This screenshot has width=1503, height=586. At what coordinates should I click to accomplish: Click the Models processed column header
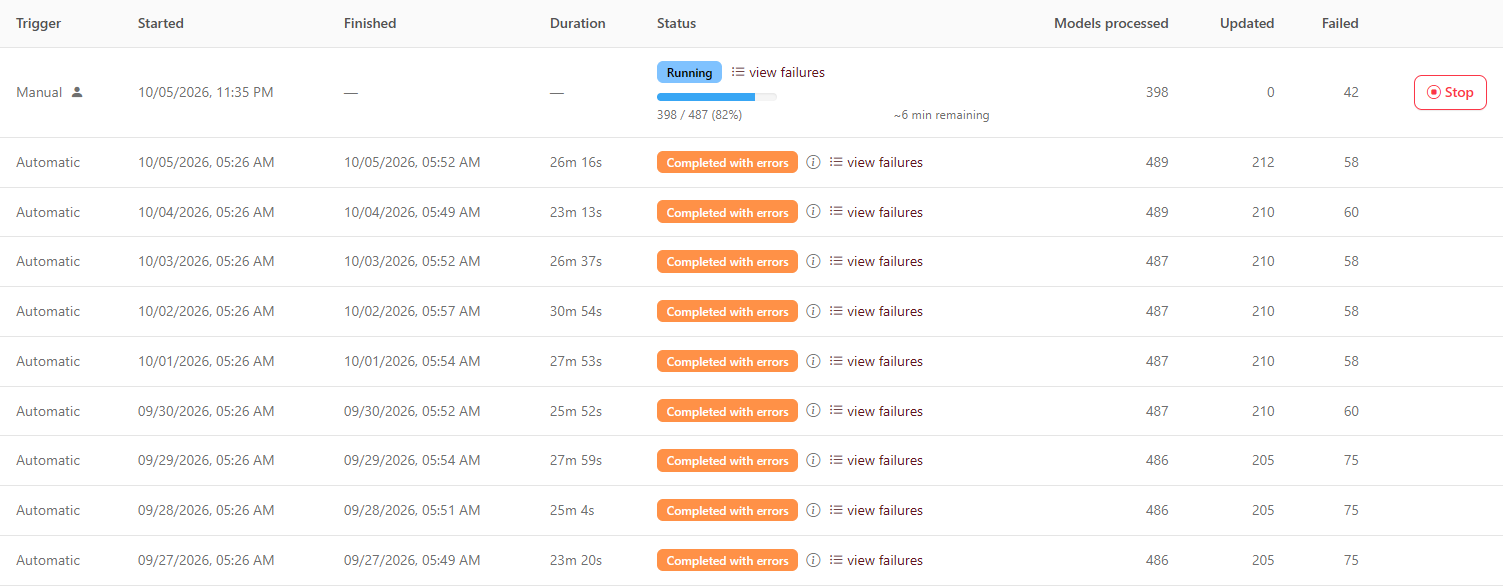point(1111,23)
